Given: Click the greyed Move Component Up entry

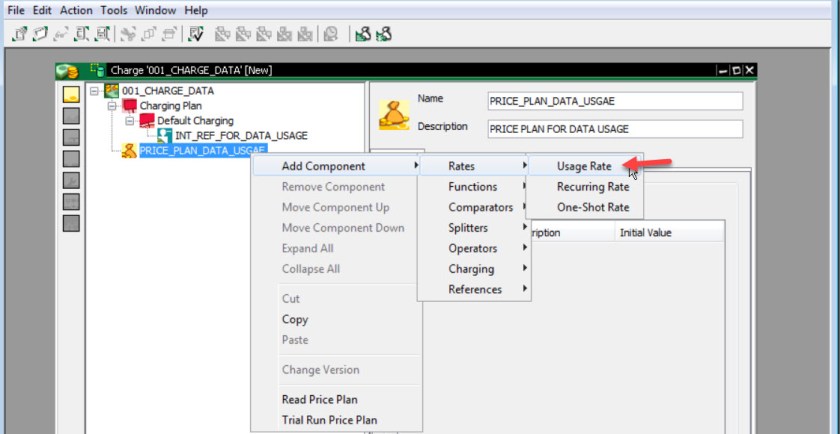Looking at the screenshot, I should point(336,207).
